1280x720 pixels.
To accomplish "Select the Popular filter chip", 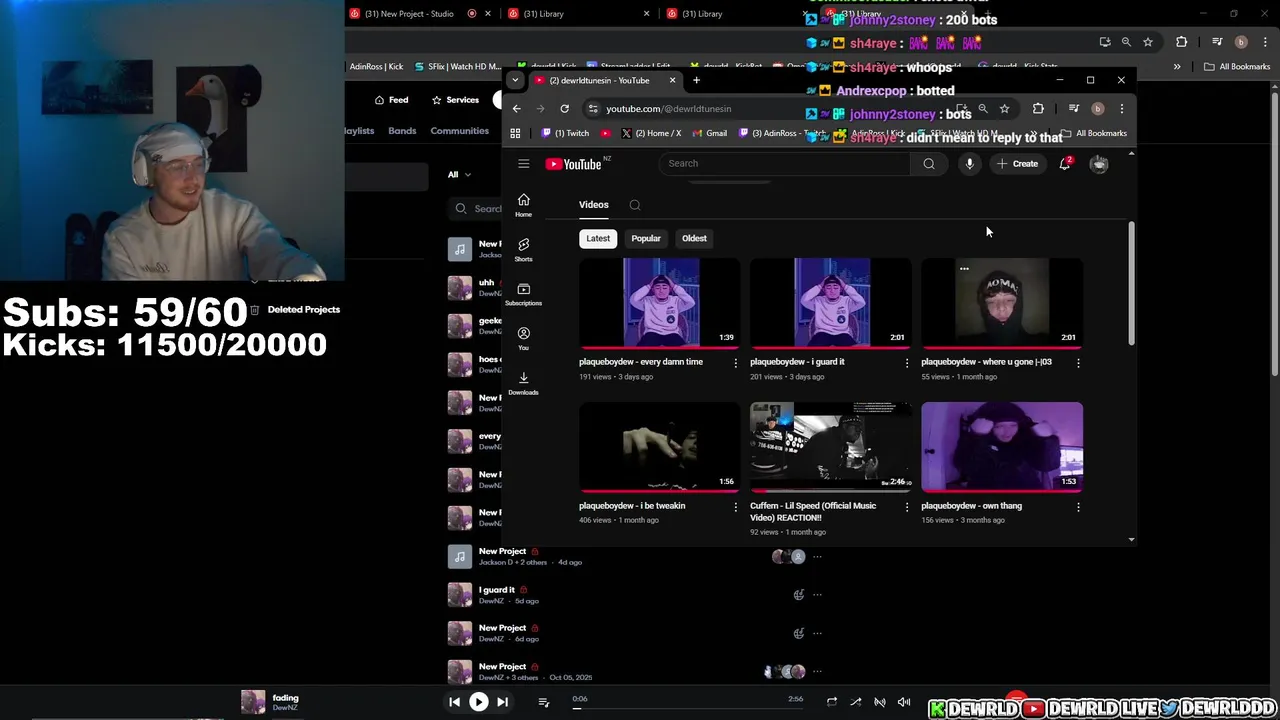I will [x=646, y=239].
